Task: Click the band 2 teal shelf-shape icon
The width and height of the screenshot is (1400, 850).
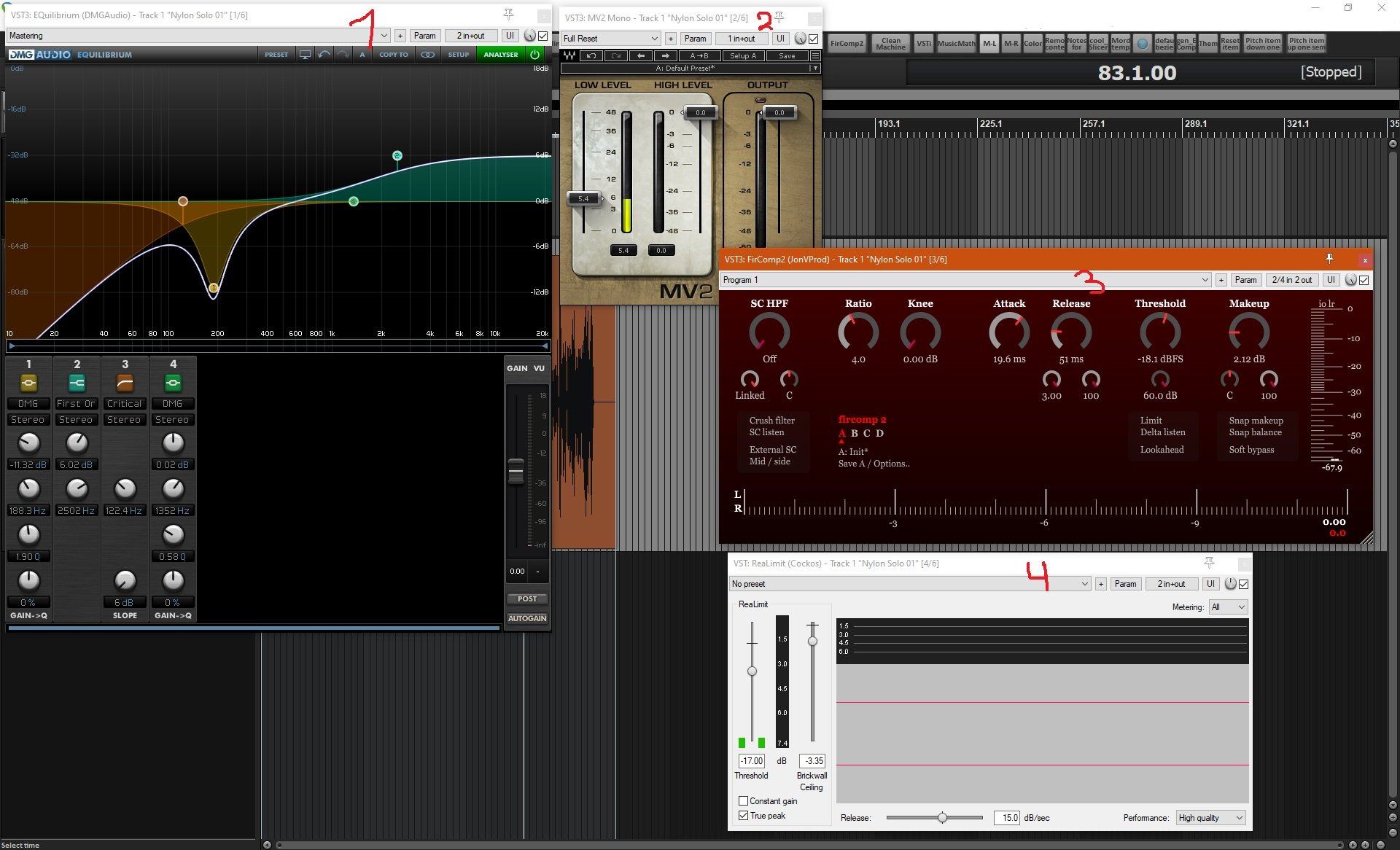Action: [77, 383]
